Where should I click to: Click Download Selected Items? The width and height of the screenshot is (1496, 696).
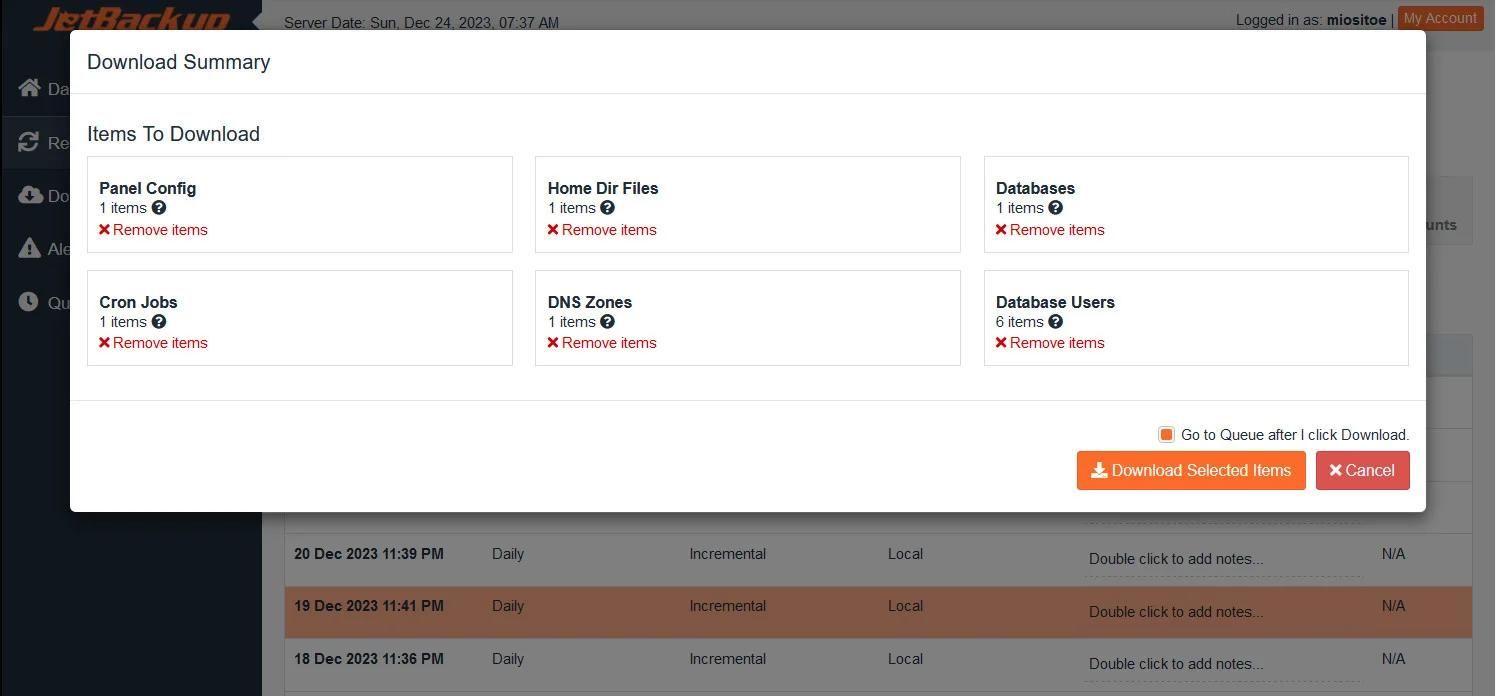pyautogui.click(x=1191, y=470)
